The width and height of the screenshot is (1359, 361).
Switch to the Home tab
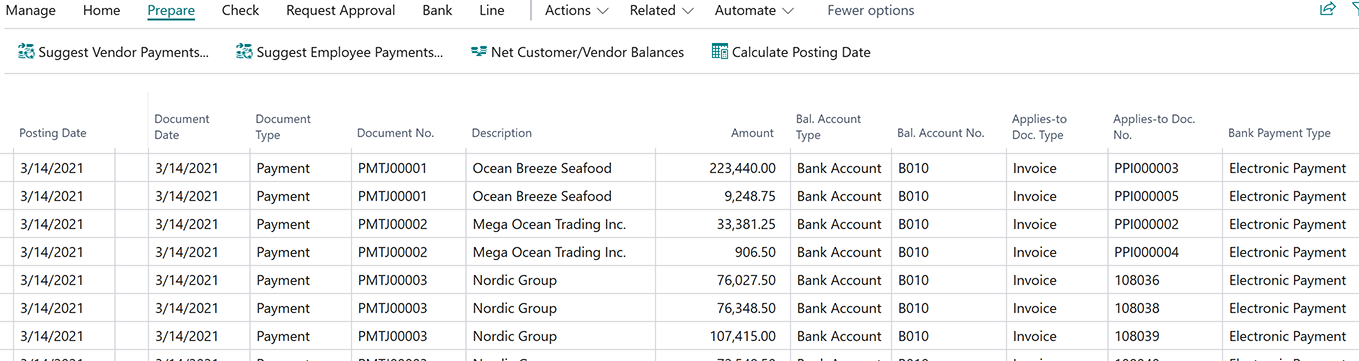(x=101, y=11)
